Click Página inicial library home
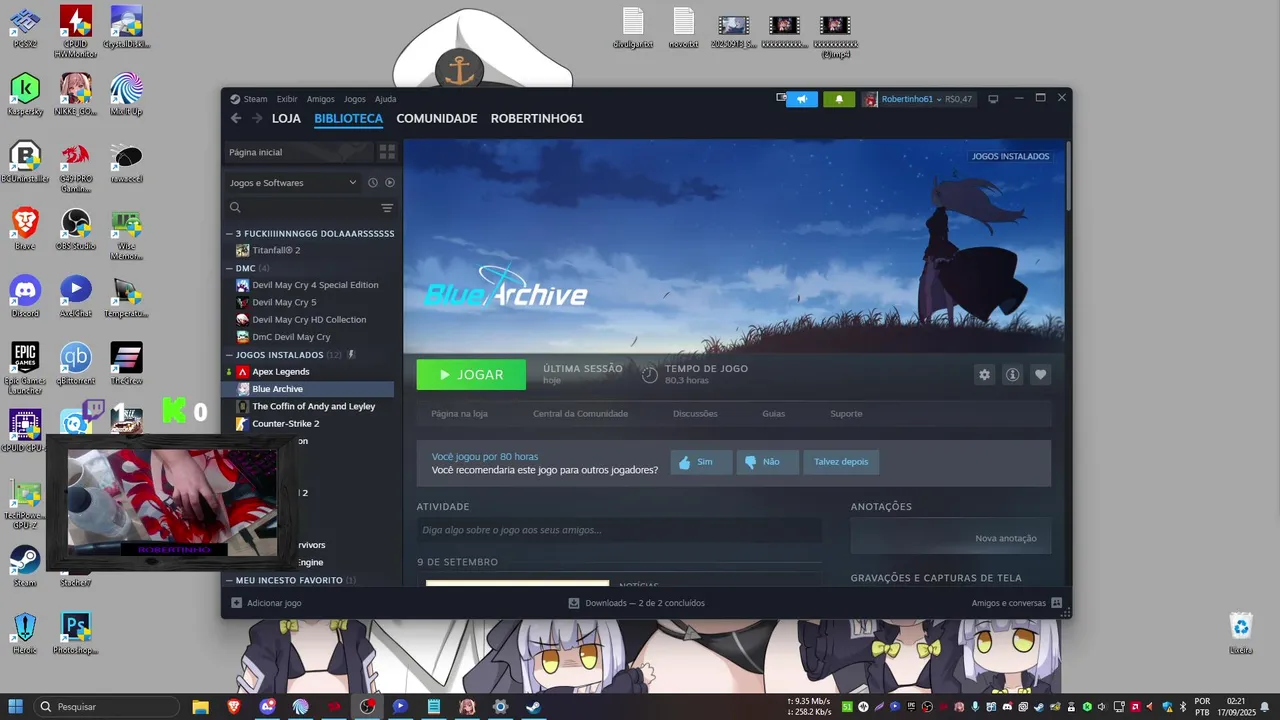The height and width of the screenshot is (720, 1280). point(297,152)
